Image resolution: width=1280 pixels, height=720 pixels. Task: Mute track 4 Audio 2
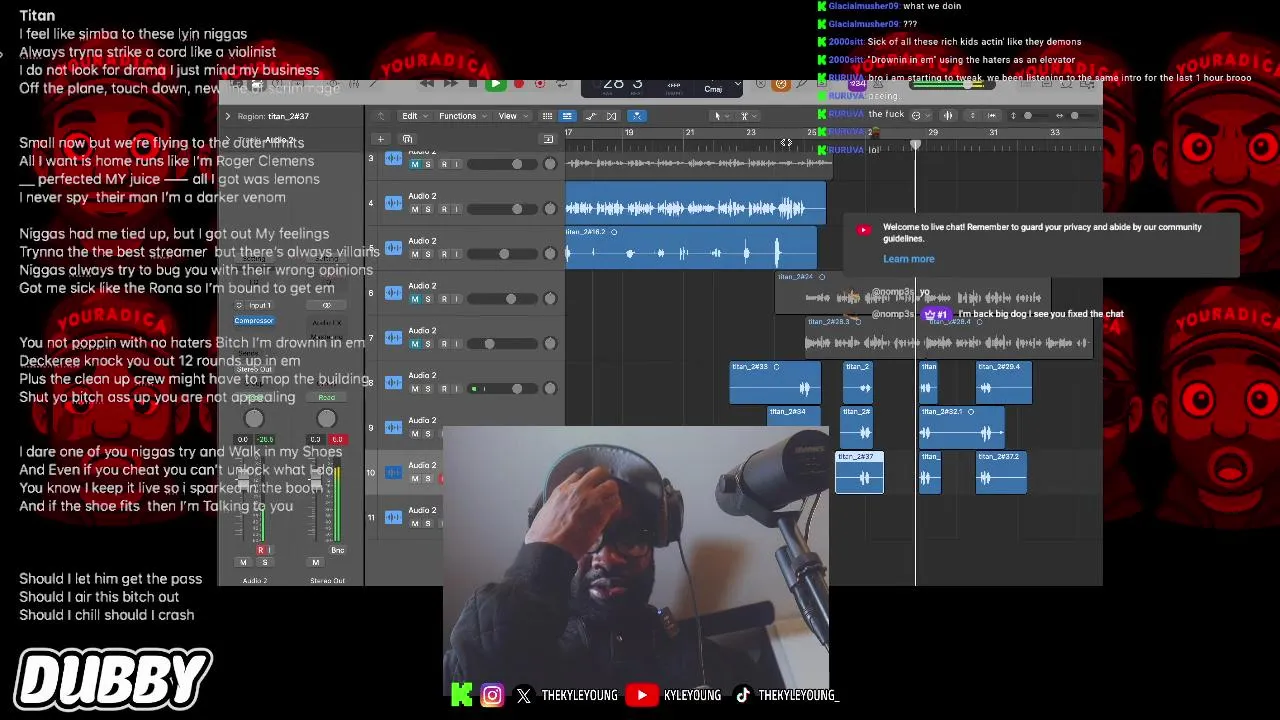(x=415, y=209)
